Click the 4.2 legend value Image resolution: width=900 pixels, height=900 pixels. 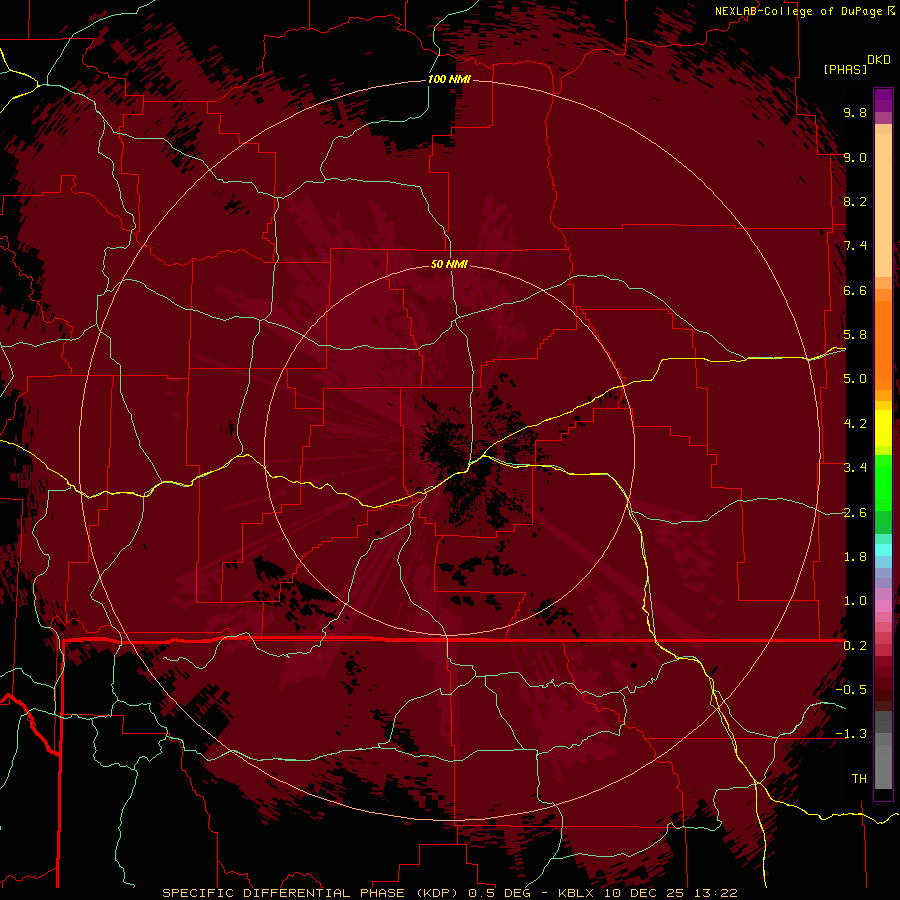pyautogui.click(x=855, y=424)
